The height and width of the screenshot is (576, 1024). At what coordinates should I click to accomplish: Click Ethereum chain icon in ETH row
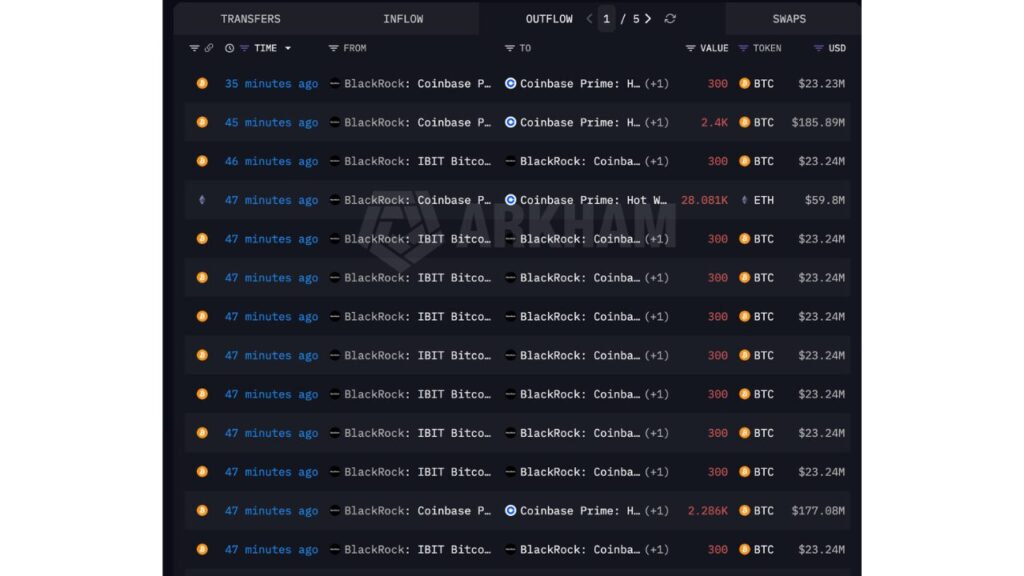[202, 200]
